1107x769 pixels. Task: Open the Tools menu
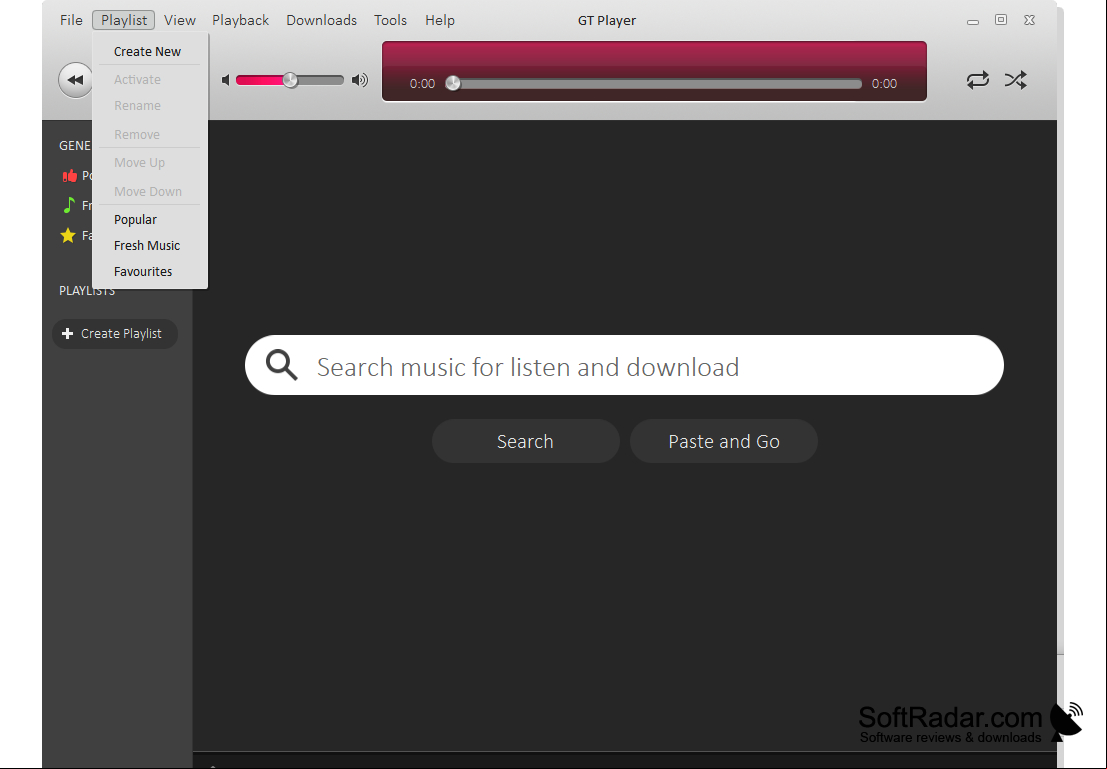390,20
